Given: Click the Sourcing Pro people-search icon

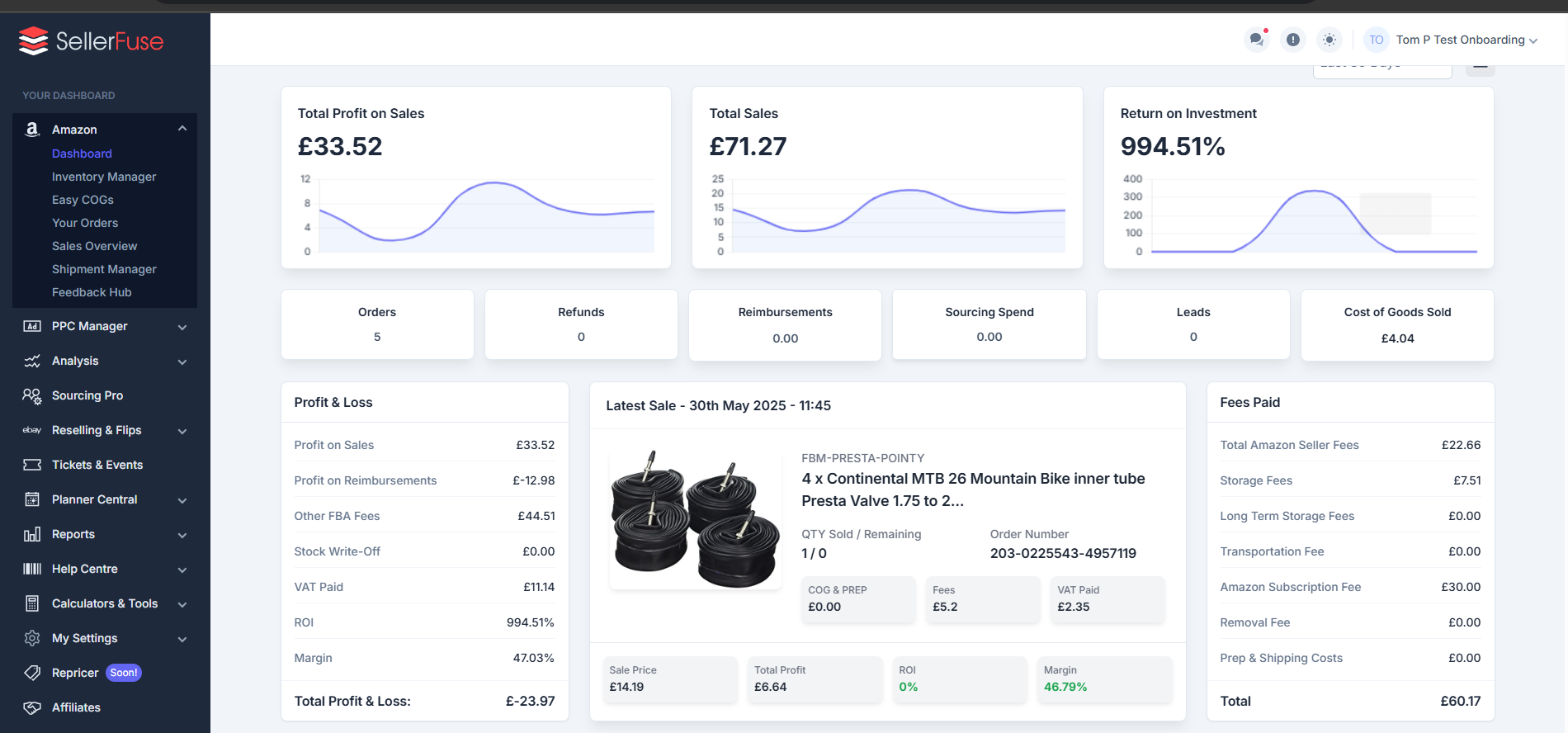Looking at the screenshot, I should tap(32, 395).
